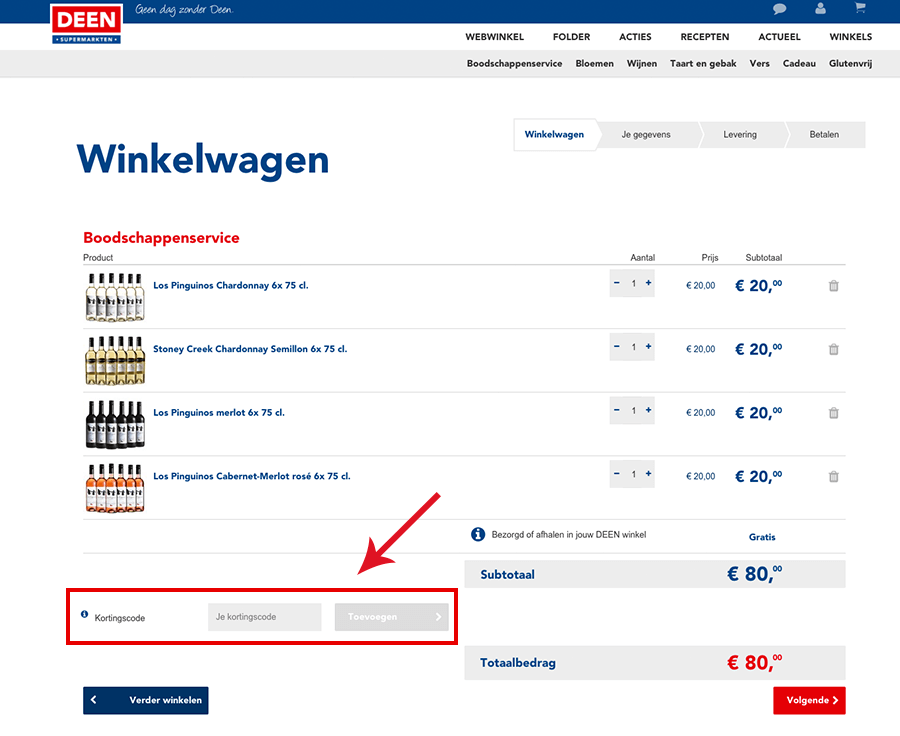Click the Boodschappenservice section heading

click(161, 238)
